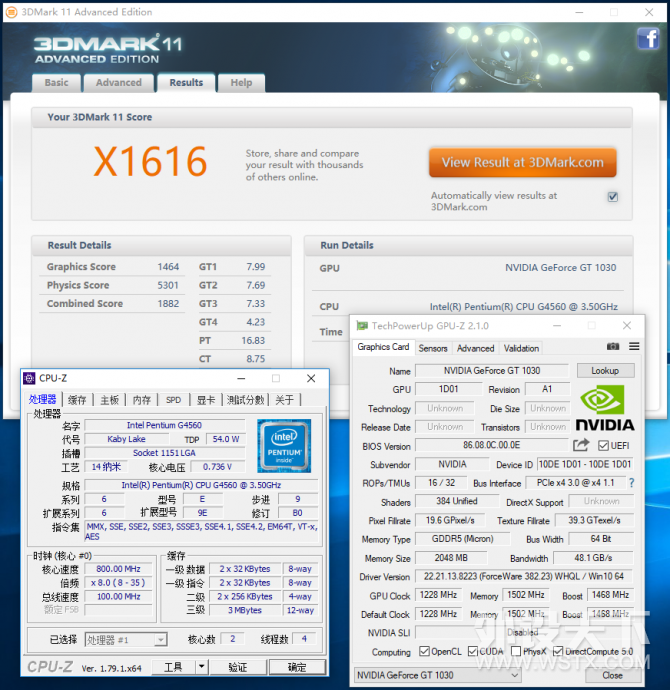Toggle Automatically view results at 3DMark.com checkbox
Screen dimensions: 670x690
613,197
